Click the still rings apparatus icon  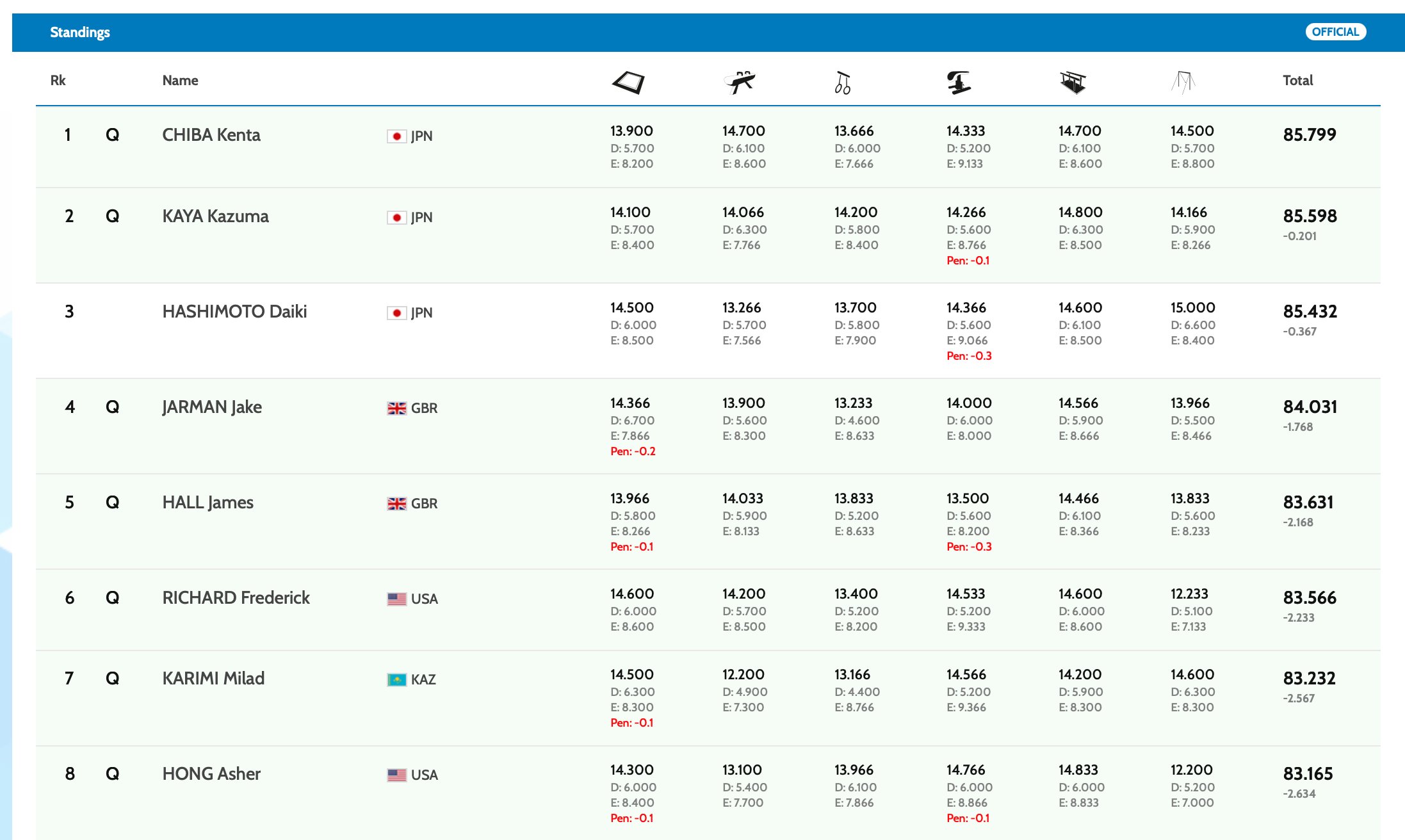coord(842,83)
